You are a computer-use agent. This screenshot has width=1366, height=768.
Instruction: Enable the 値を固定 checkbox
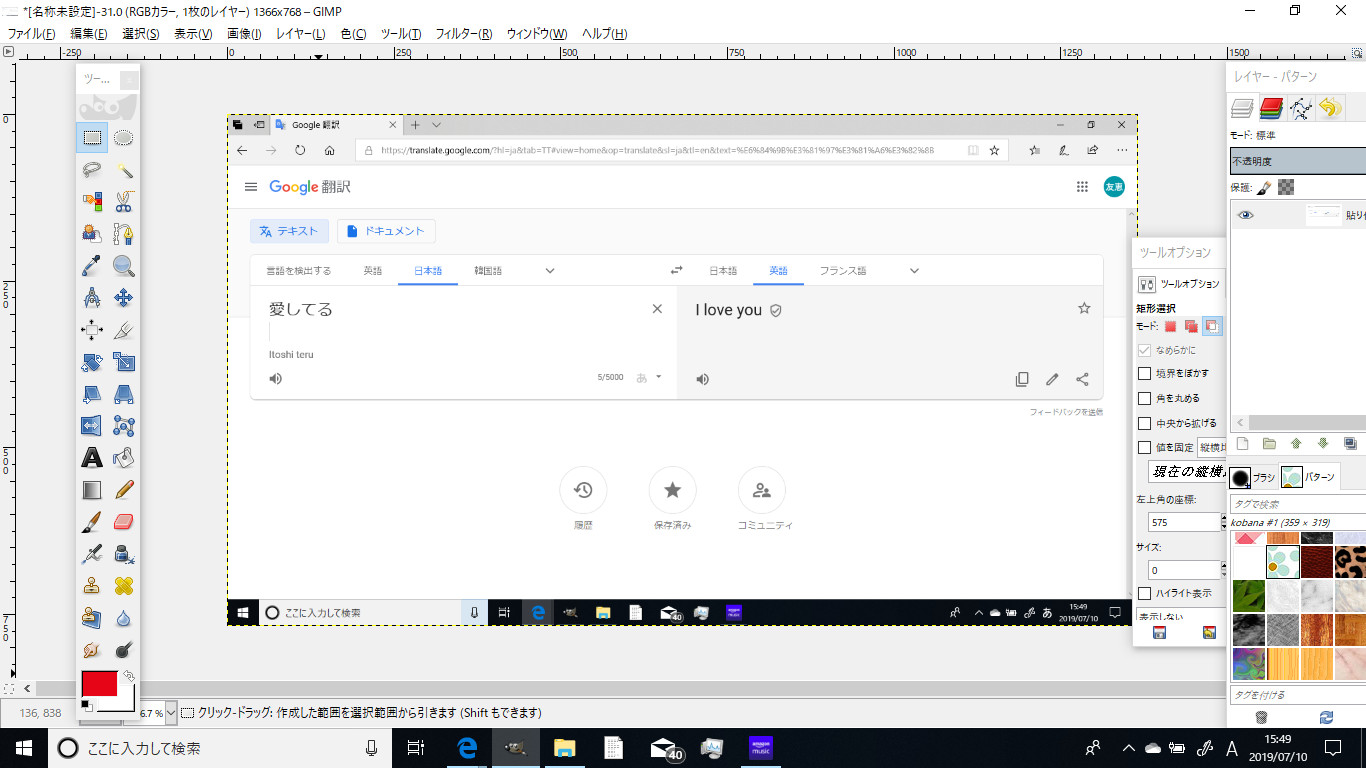1145,448
